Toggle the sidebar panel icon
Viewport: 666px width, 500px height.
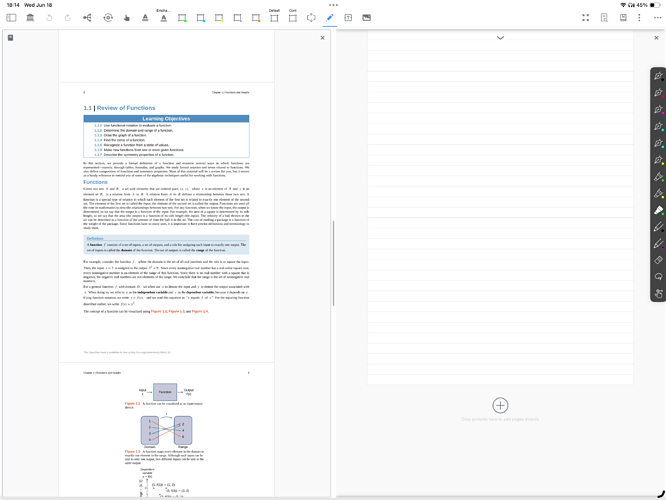click(x=11, y=18)
